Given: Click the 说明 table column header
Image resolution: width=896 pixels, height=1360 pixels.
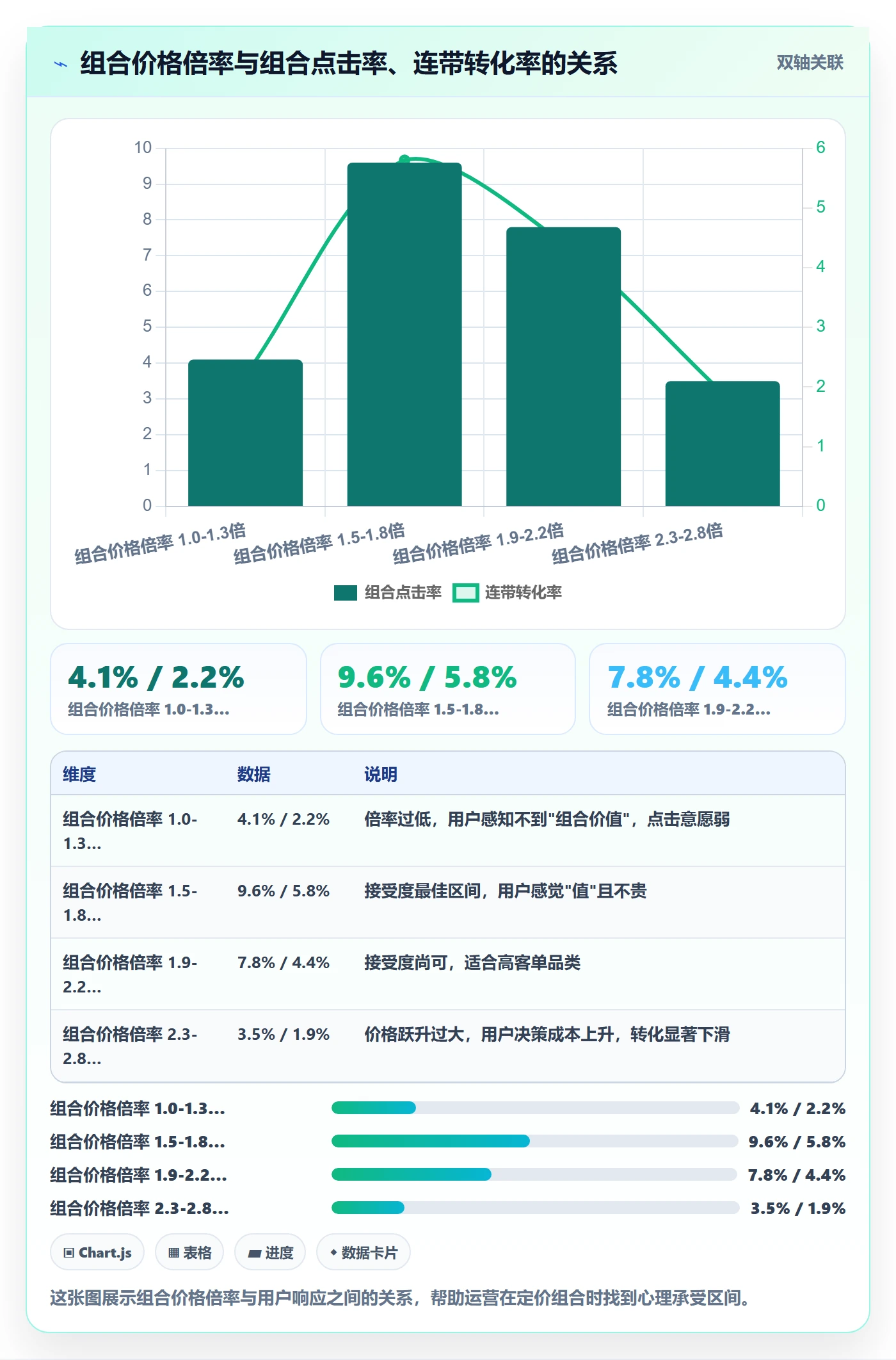Looking at the screenshot, I should (x=381, y=774).
